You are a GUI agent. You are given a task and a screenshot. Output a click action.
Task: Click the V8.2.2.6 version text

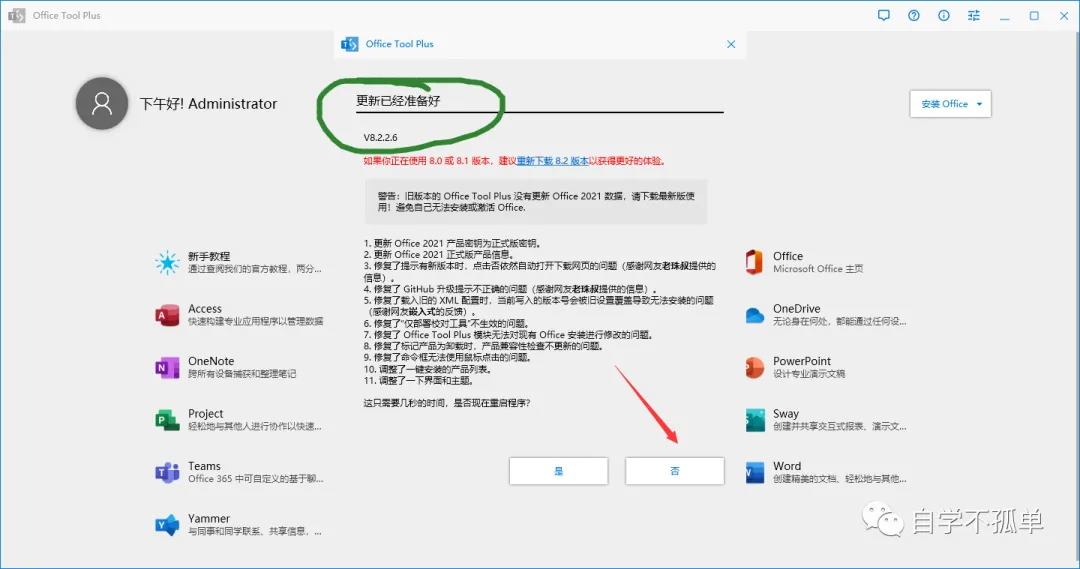click(380, 137)
